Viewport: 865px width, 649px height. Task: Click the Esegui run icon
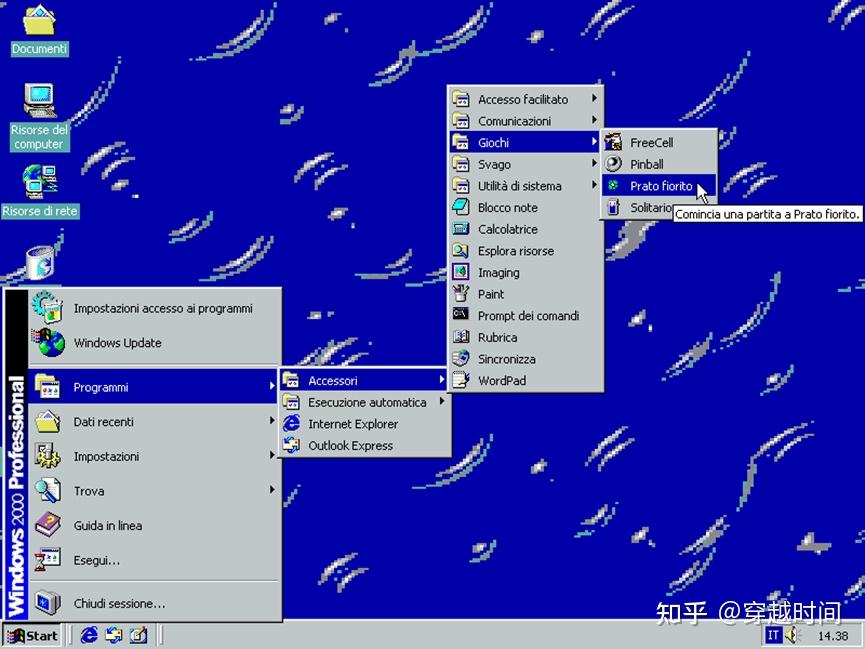click(47, 560)
